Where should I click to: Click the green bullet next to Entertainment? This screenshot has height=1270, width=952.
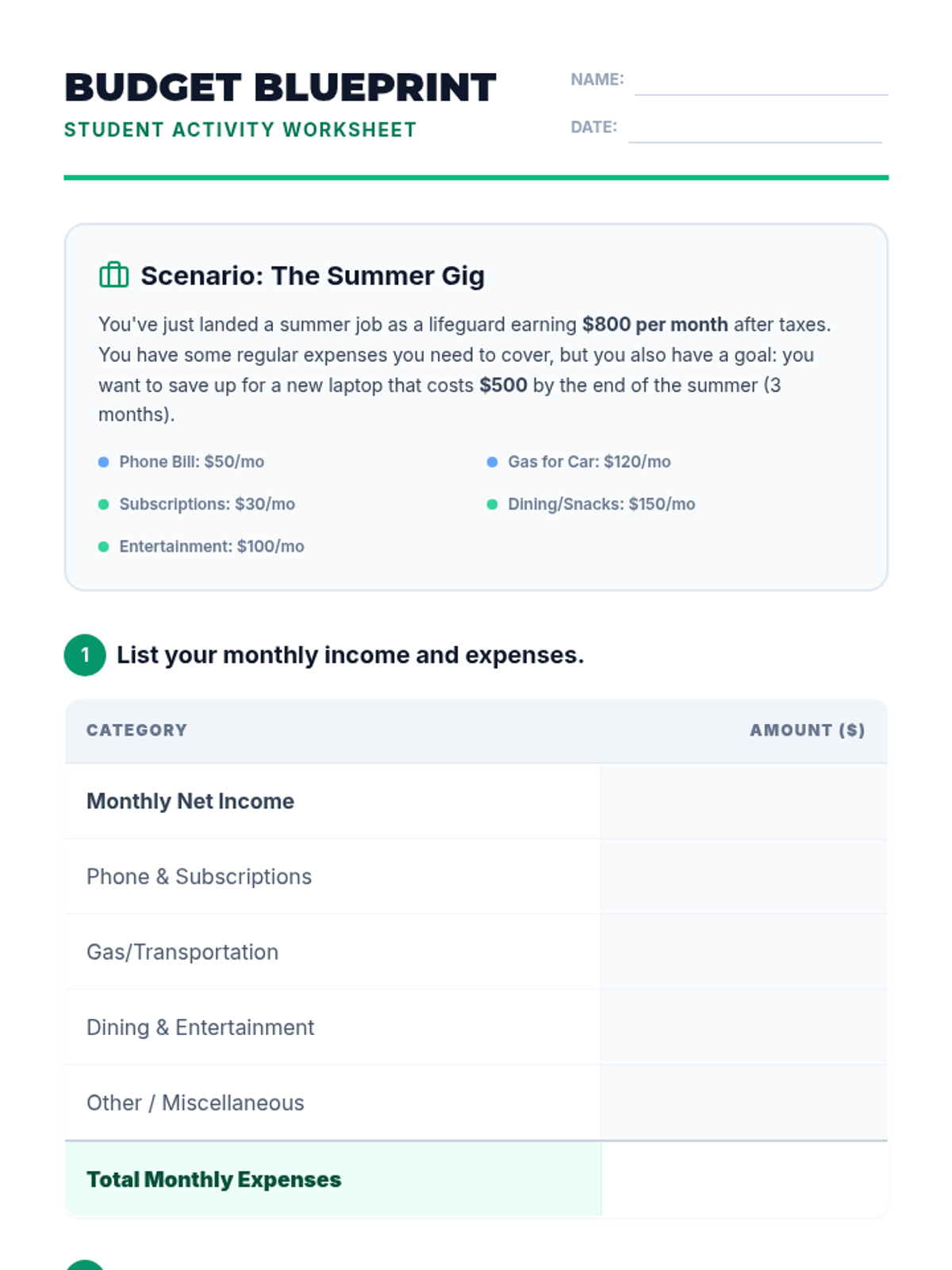(103, 546)
